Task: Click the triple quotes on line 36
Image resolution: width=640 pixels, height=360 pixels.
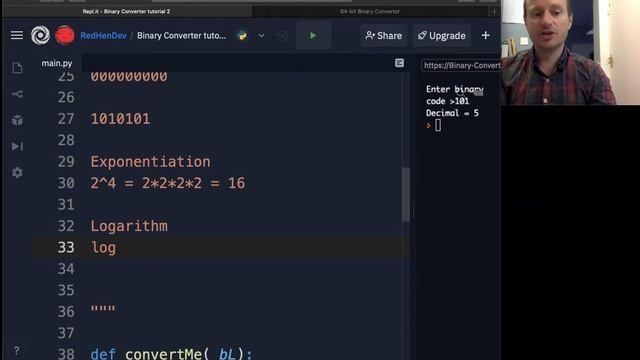Action: (103, 309)
